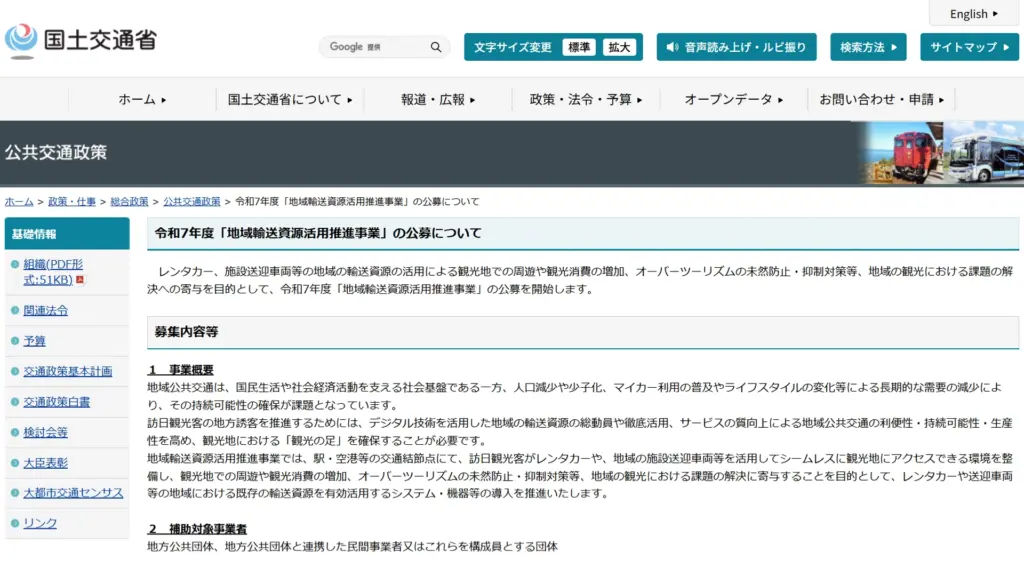Click the 国土交通省 logo icon
The height and width of the screenshot is (576, 1024).
point(21,40)
